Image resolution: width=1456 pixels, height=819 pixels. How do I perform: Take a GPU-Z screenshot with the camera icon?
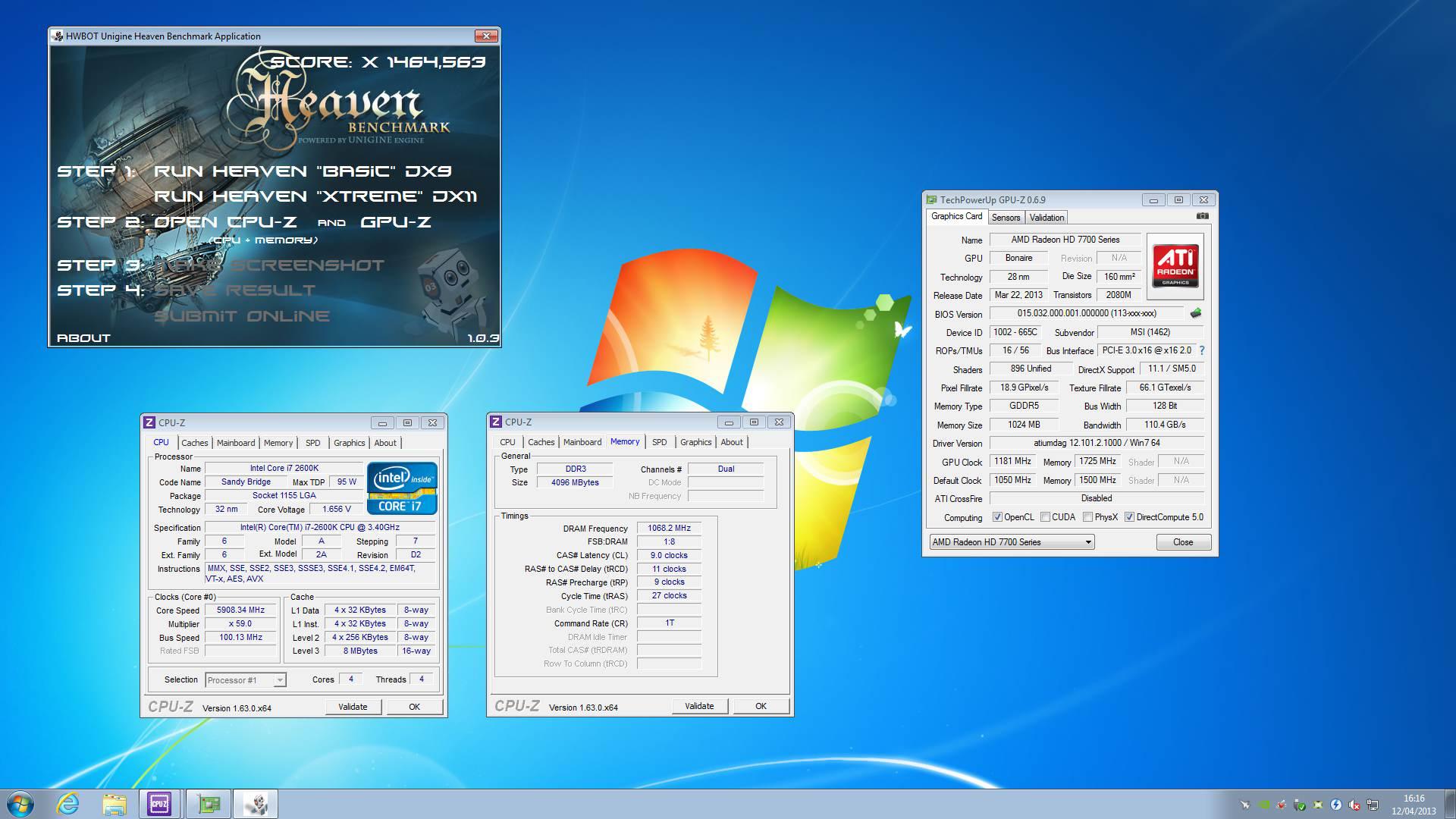1202,216
